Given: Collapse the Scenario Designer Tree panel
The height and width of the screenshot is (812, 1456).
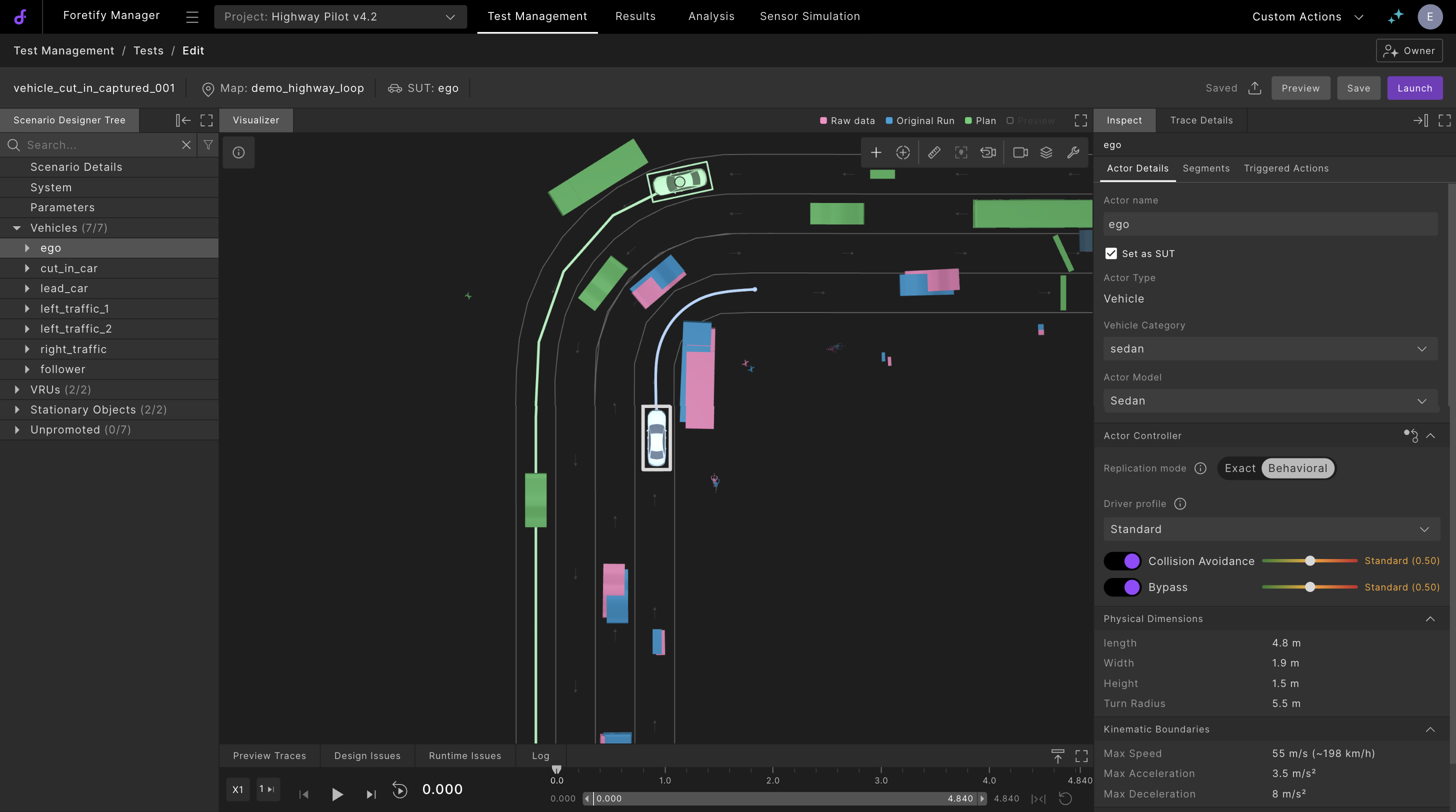Looking at the screenshot, I should click(183, 120).
